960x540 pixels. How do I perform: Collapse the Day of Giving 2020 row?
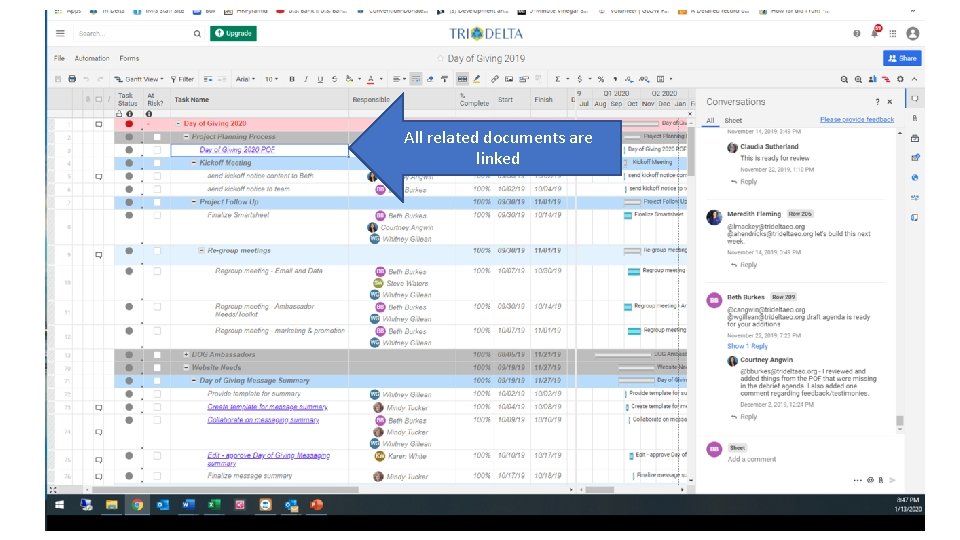pos(178,124)
